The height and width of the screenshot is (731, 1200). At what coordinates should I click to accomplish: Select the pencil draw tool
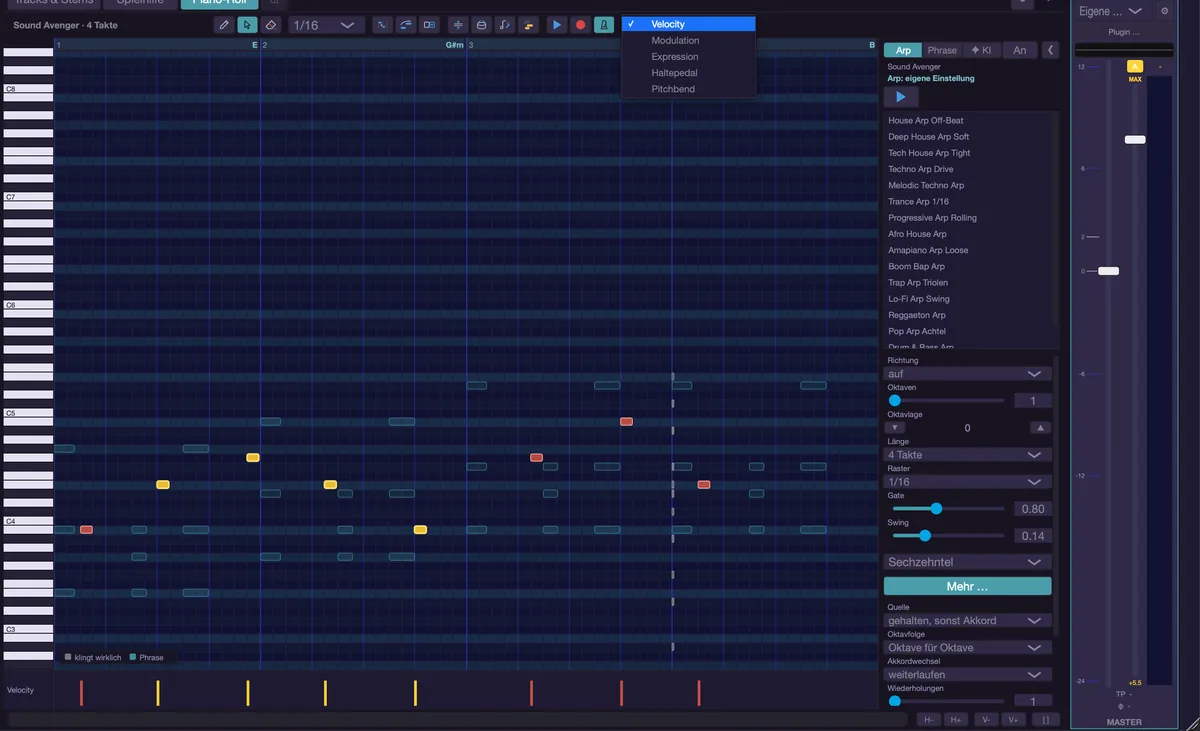tap(224, 25)
